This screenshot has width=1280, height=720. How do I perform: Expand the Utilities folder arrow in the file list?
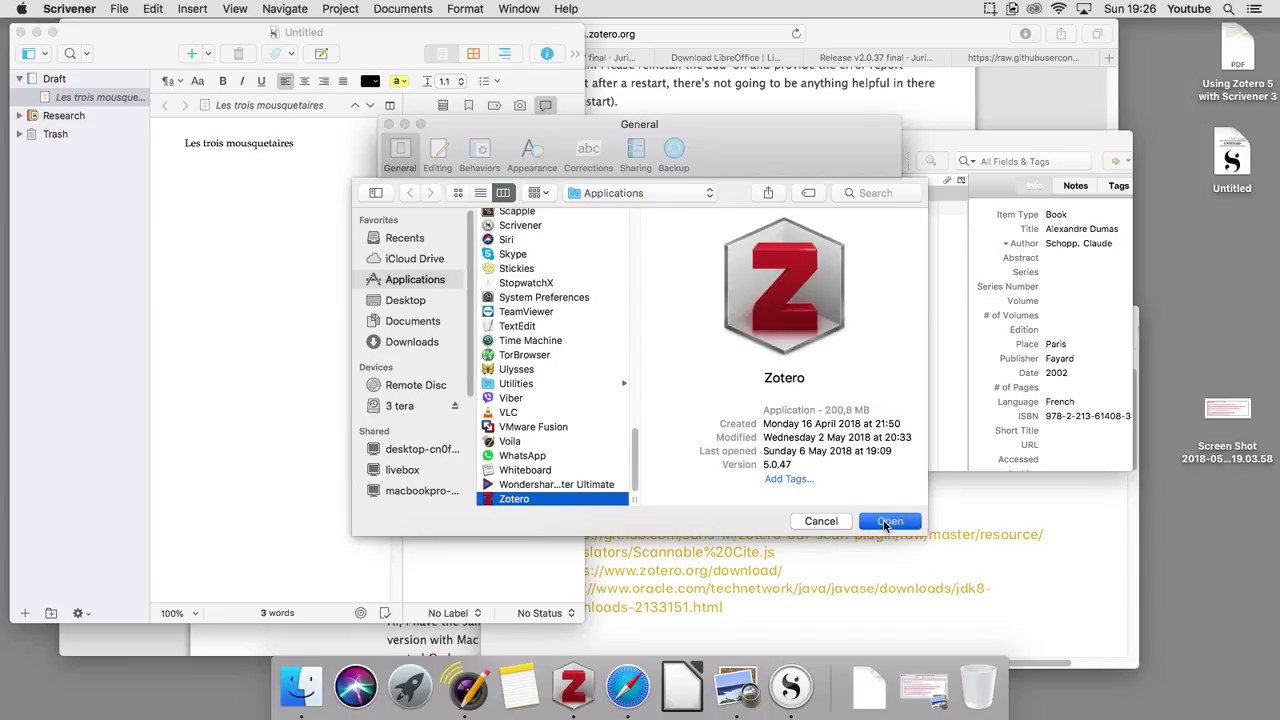point(624,384)
